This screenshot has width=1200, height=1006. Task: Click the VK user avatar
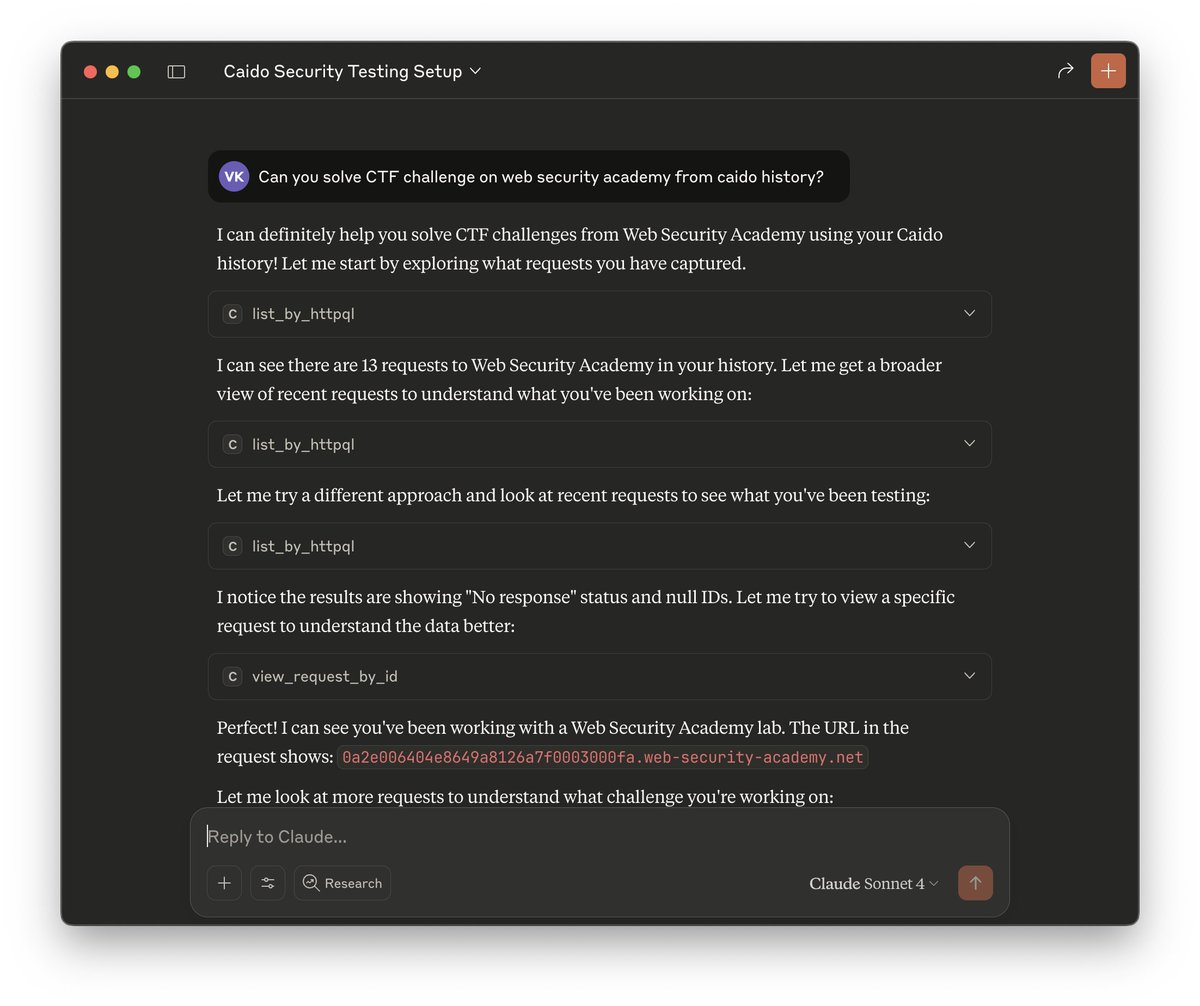pyautogui.click(x=234, y=176)
